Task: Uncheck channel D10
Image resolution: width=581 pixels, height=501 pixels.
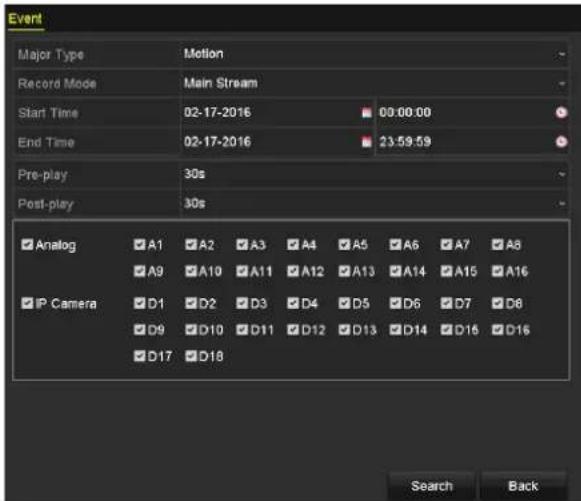Action: point(191,329)
